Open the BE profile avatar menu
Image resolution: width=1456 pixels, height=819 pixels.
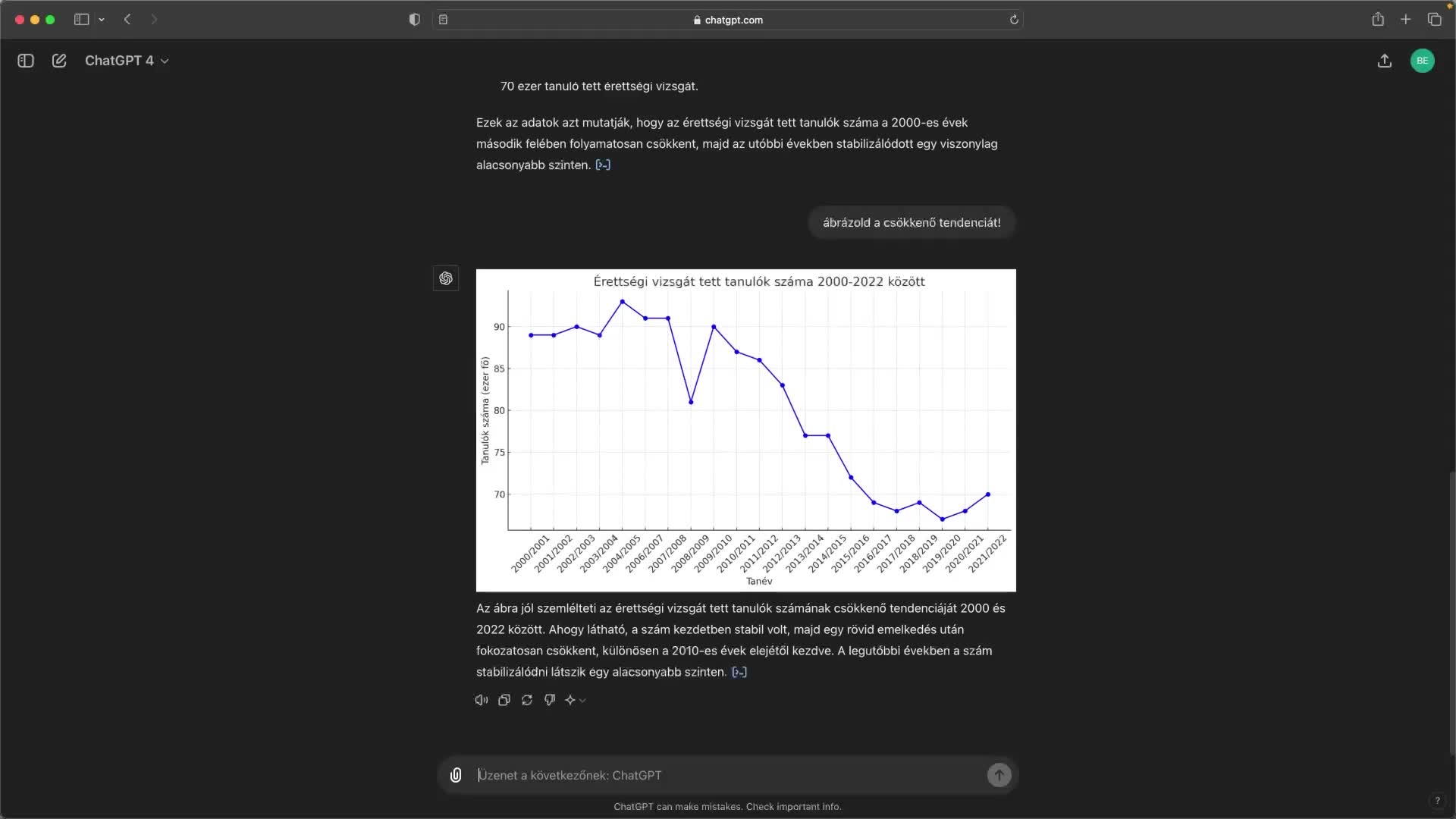tap(1423, 61)
